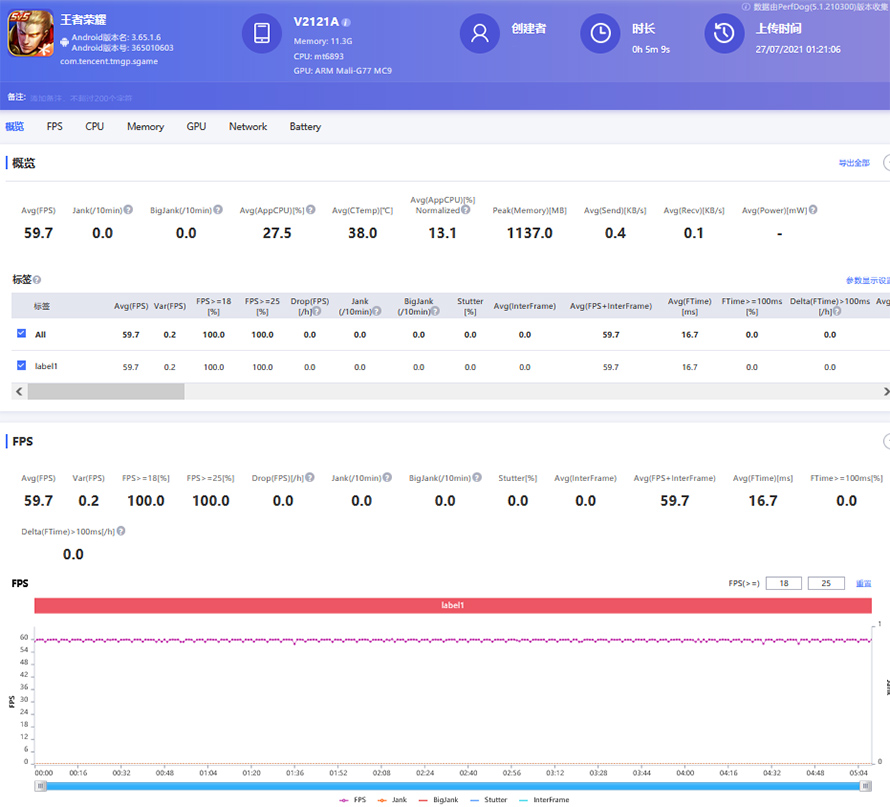Click the right handle of time range slider
The height and width of the screenshot is (807, 890).
866,786
